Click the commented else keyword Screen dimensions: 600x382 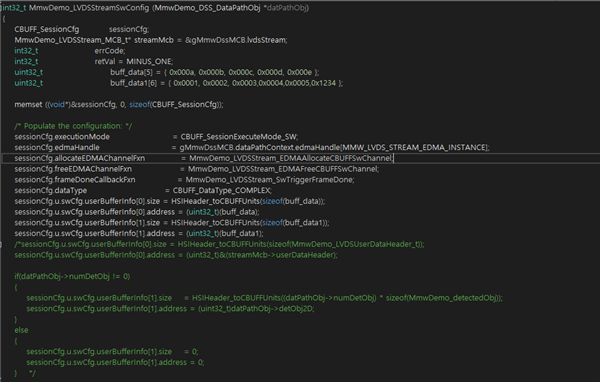(21, 330)
